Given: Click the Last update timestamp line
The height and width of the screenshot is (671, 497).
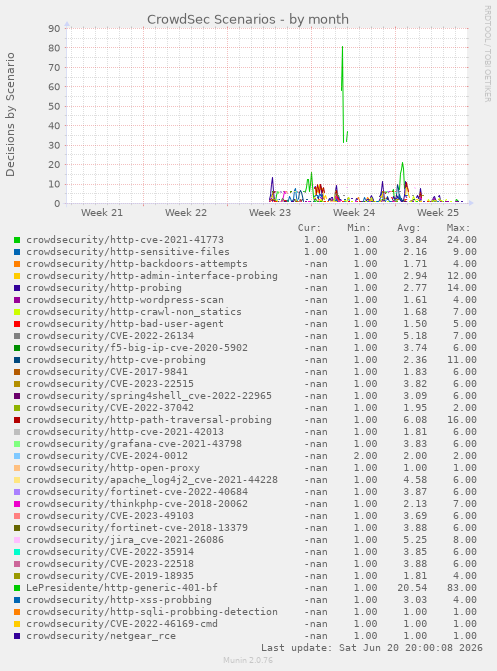Looking at the screenshot, I should pos(372,648).
